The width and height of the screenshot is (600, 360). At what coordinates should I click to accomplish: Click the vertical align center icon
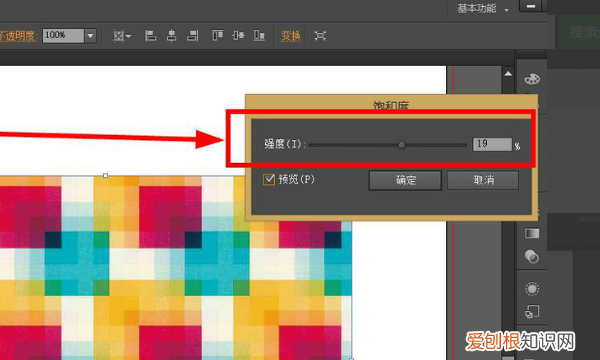point(238,36)
